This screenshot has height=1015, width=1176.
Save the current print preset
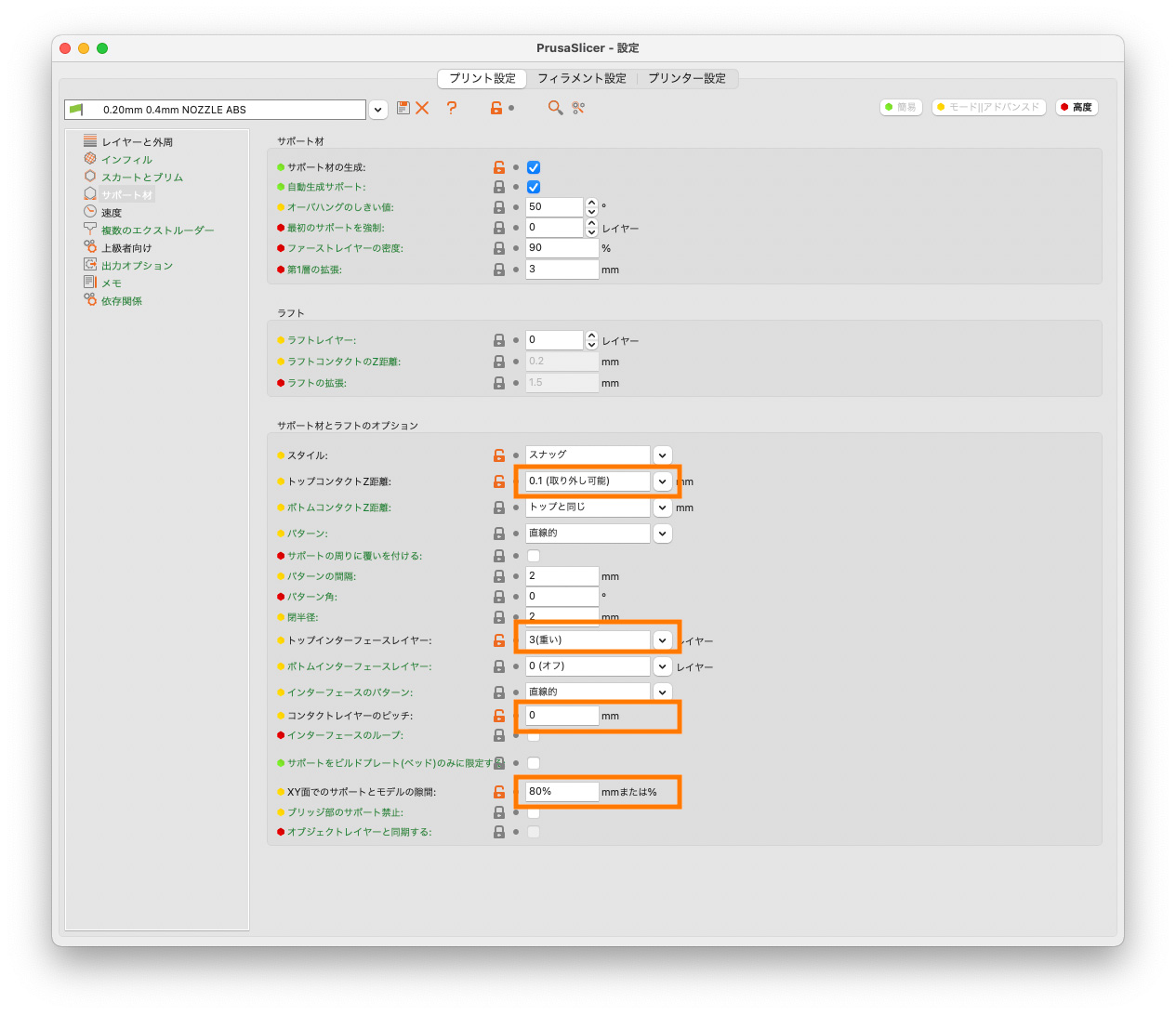[x=403, y=108]
